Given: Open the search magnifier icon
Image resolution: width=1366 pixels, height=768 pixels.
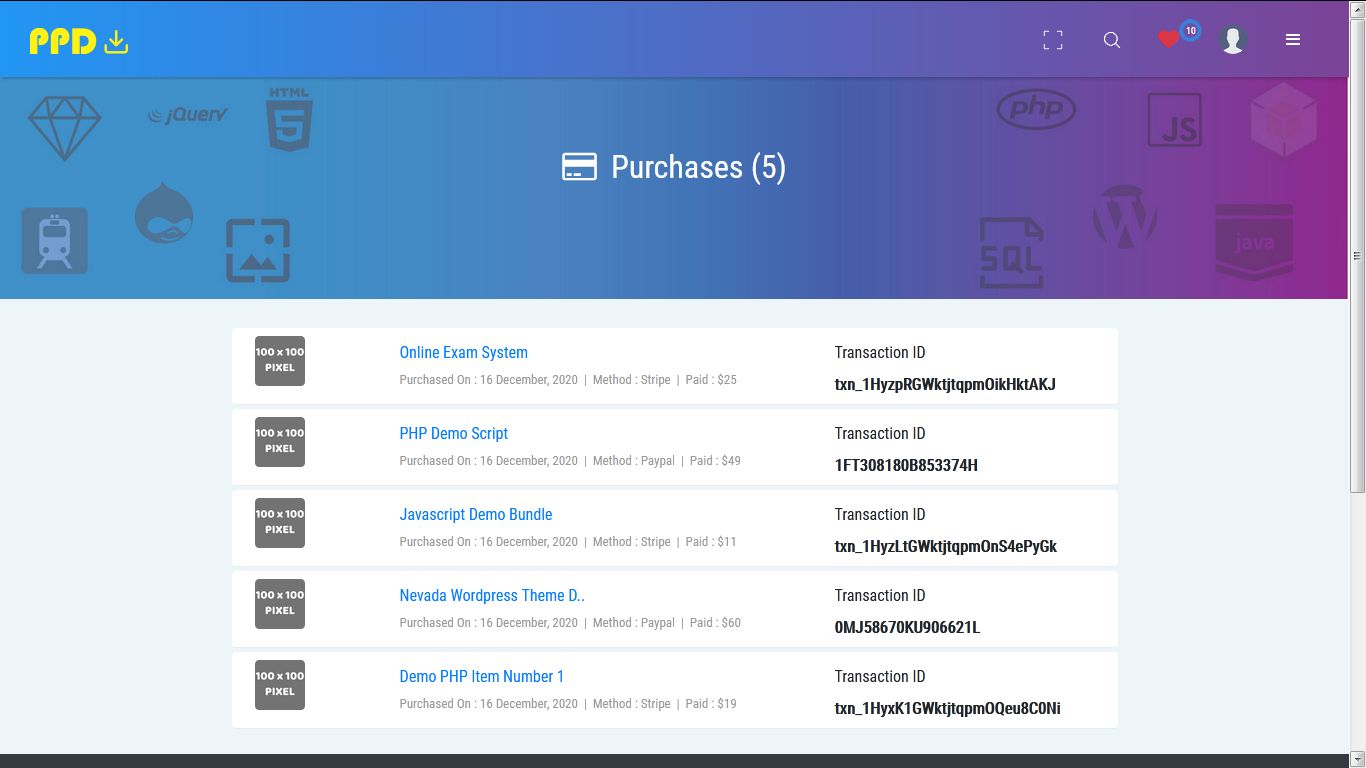Looking at the screenshot, I should (1111, 40).
